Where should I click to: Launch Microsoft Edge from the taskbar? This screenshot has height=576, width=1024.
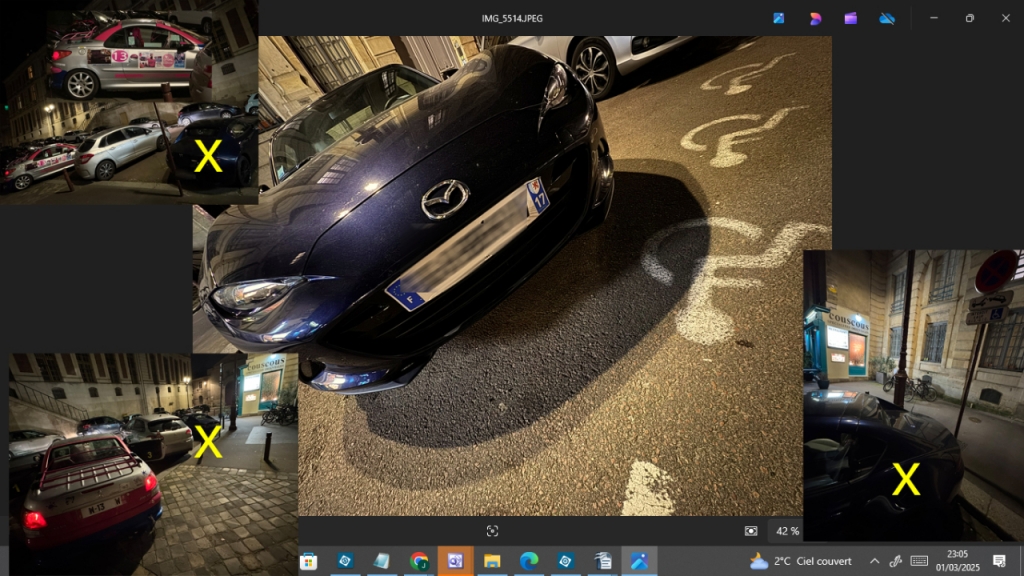[529, 561]
